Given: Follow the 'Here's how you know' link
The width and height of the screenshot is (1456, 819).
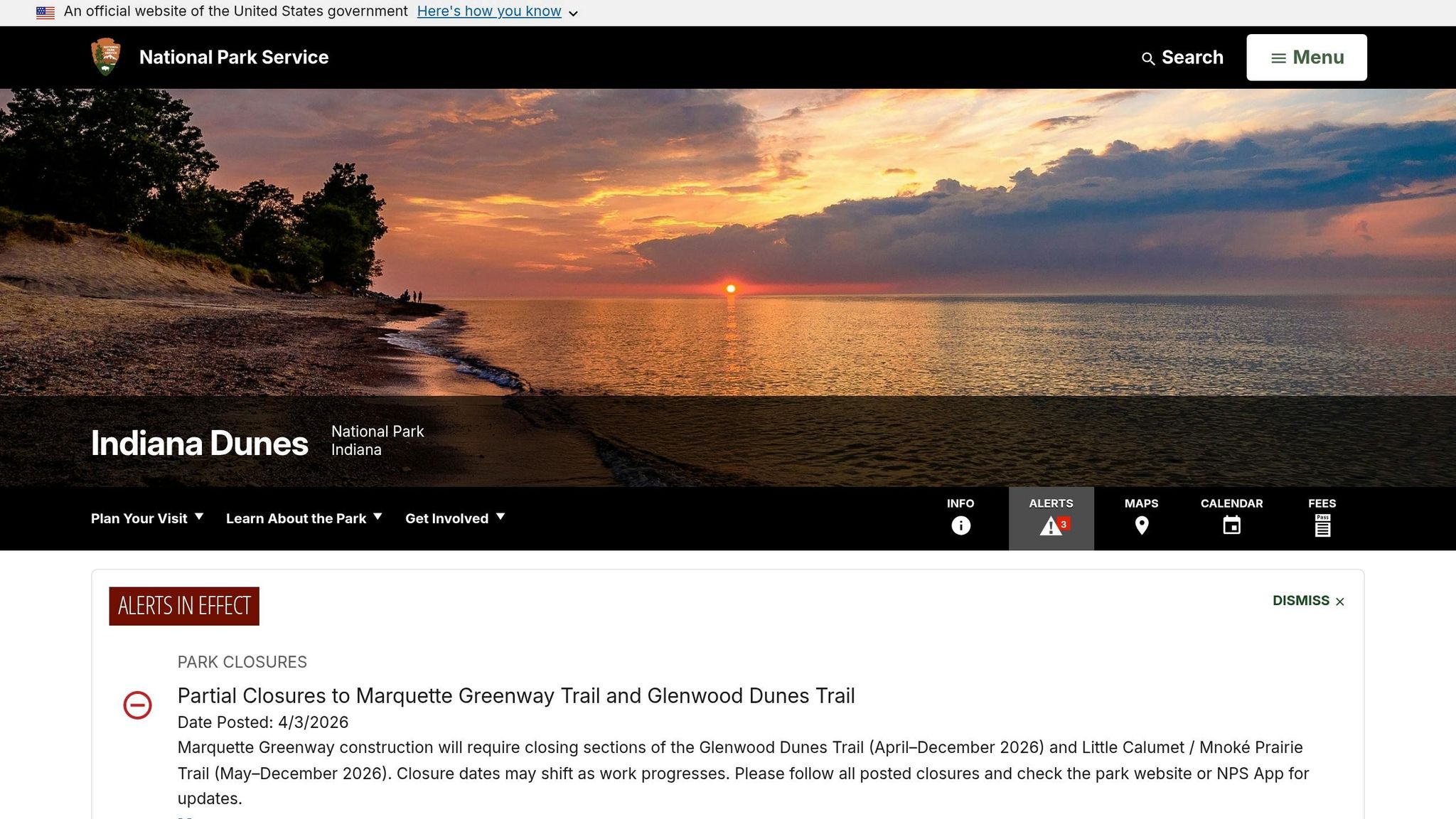Looking at the screenshot, I should 489,11.
